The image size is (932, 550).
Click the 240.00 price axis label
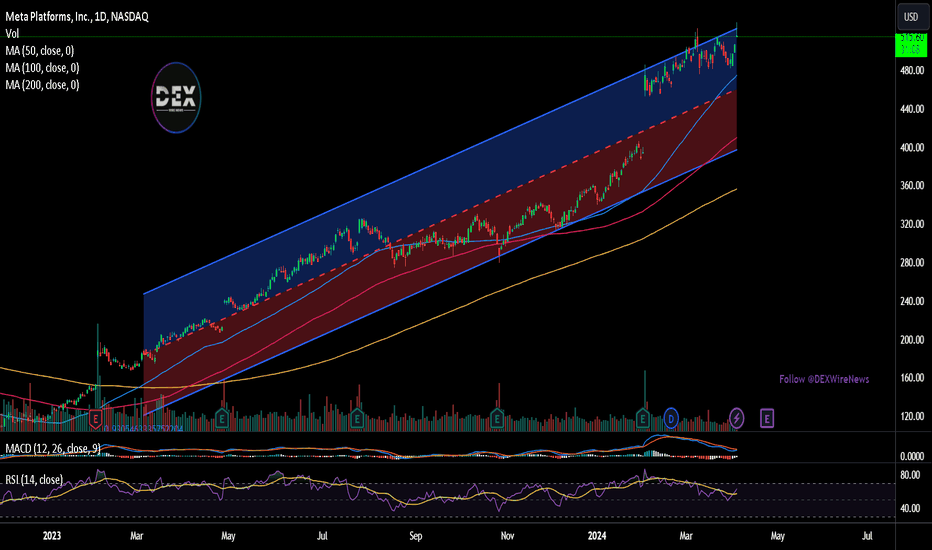[912, 301]
